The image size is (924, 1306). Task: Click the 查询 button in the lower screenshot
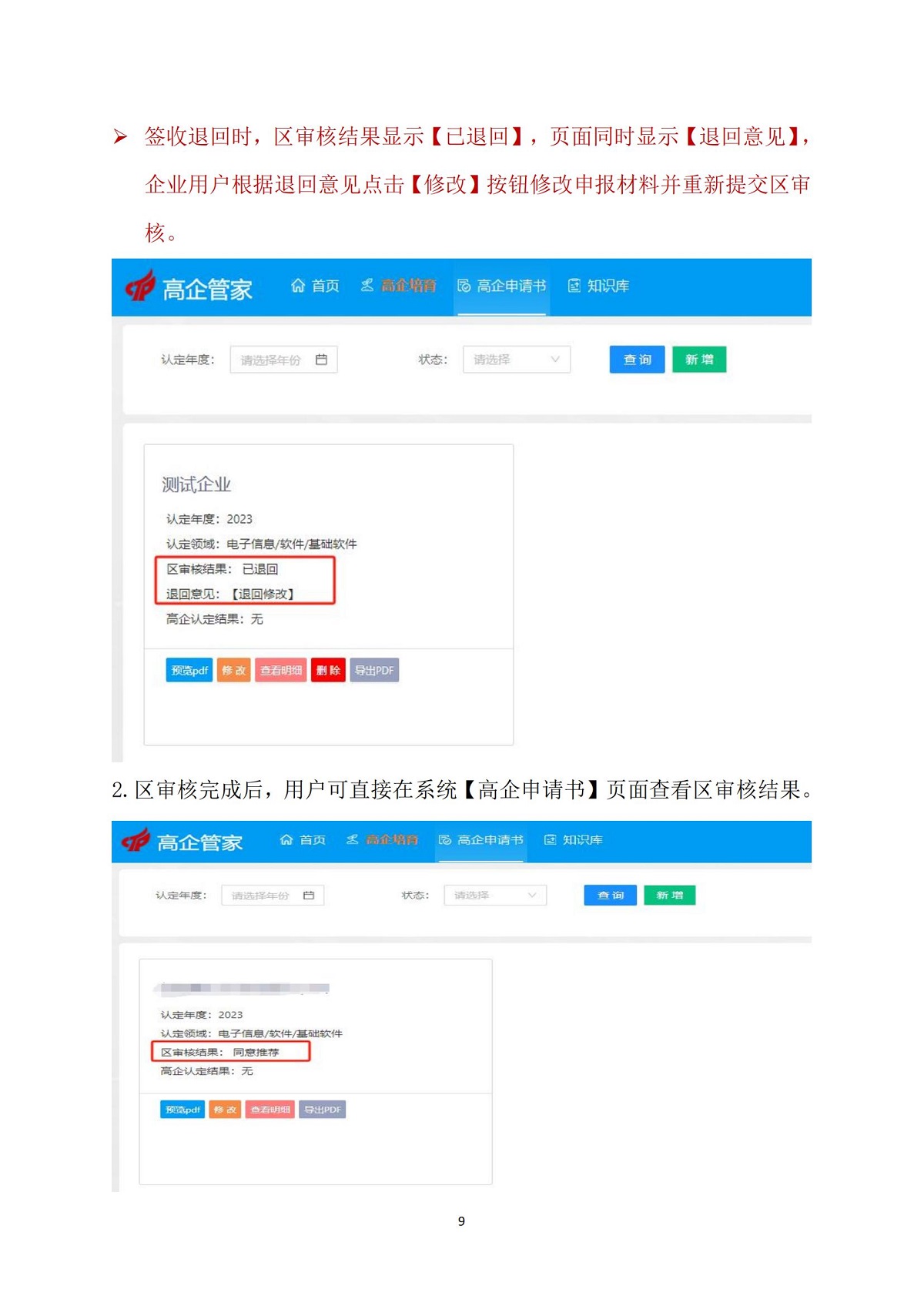pos(611,895)
